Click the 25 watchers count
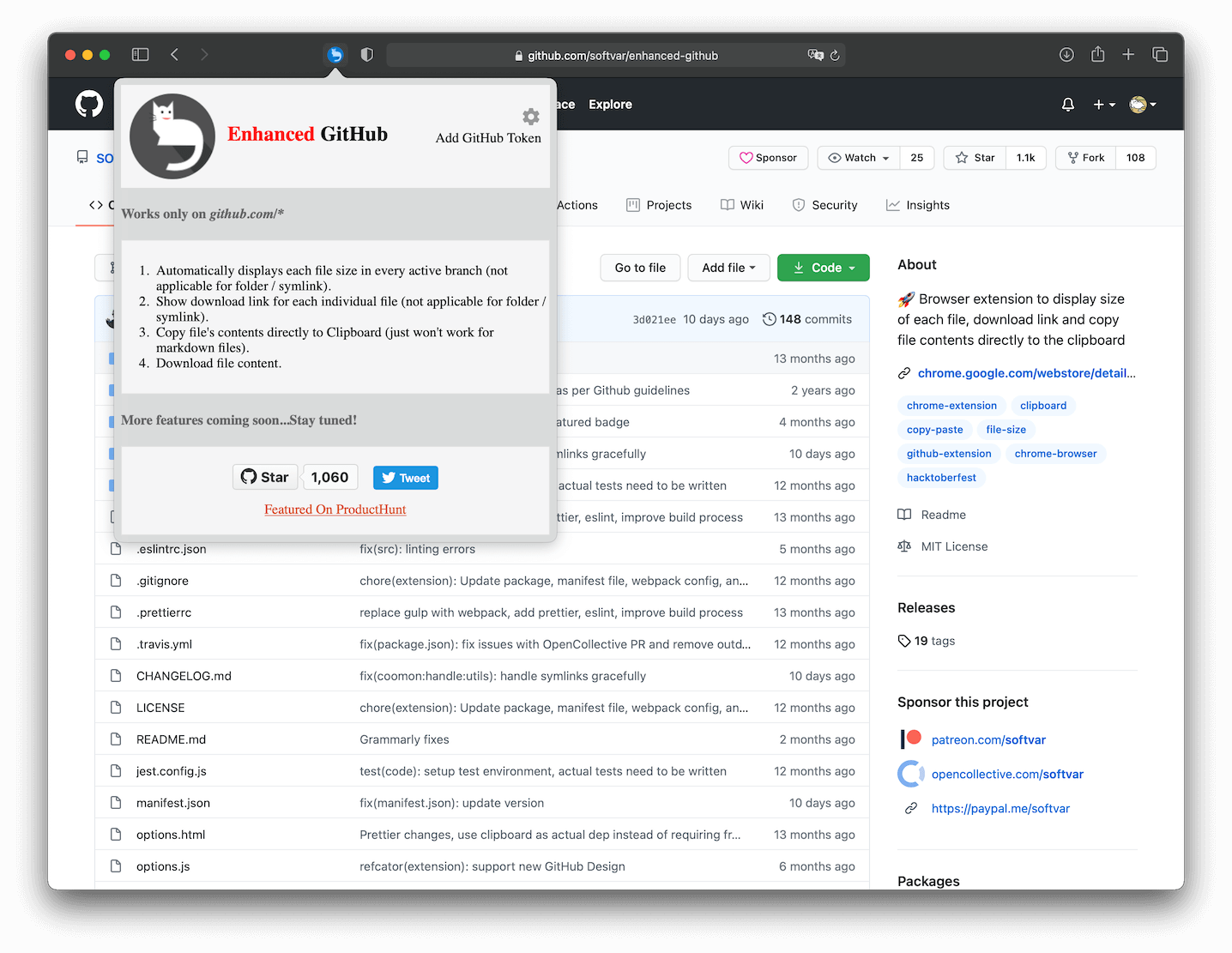The height and width of the screenshot is (953, 1232). [x=917, y=158]
